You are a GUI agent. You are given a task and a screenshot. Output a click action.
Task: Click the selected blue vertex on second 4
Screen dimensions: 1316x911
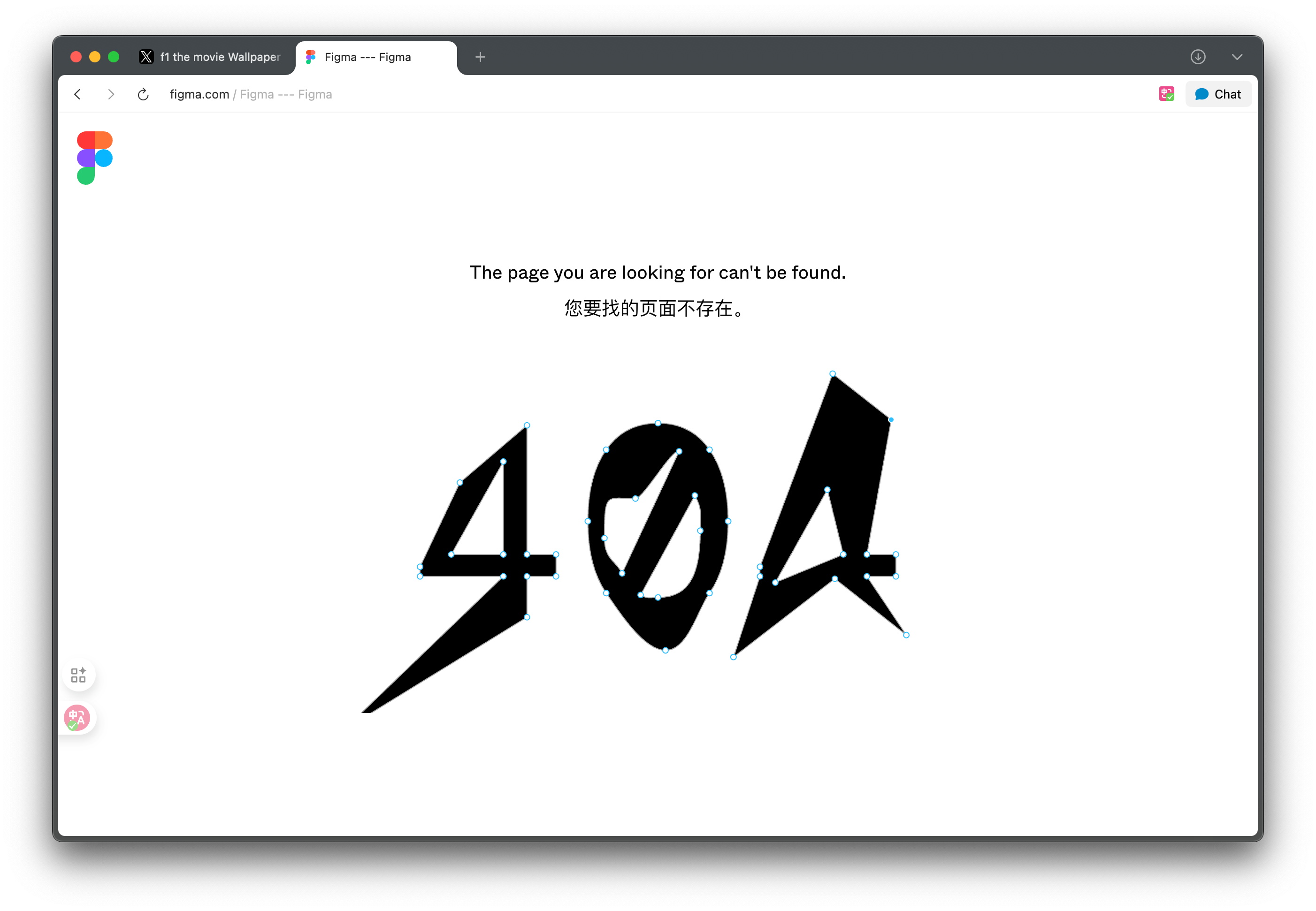coord(891,419)
